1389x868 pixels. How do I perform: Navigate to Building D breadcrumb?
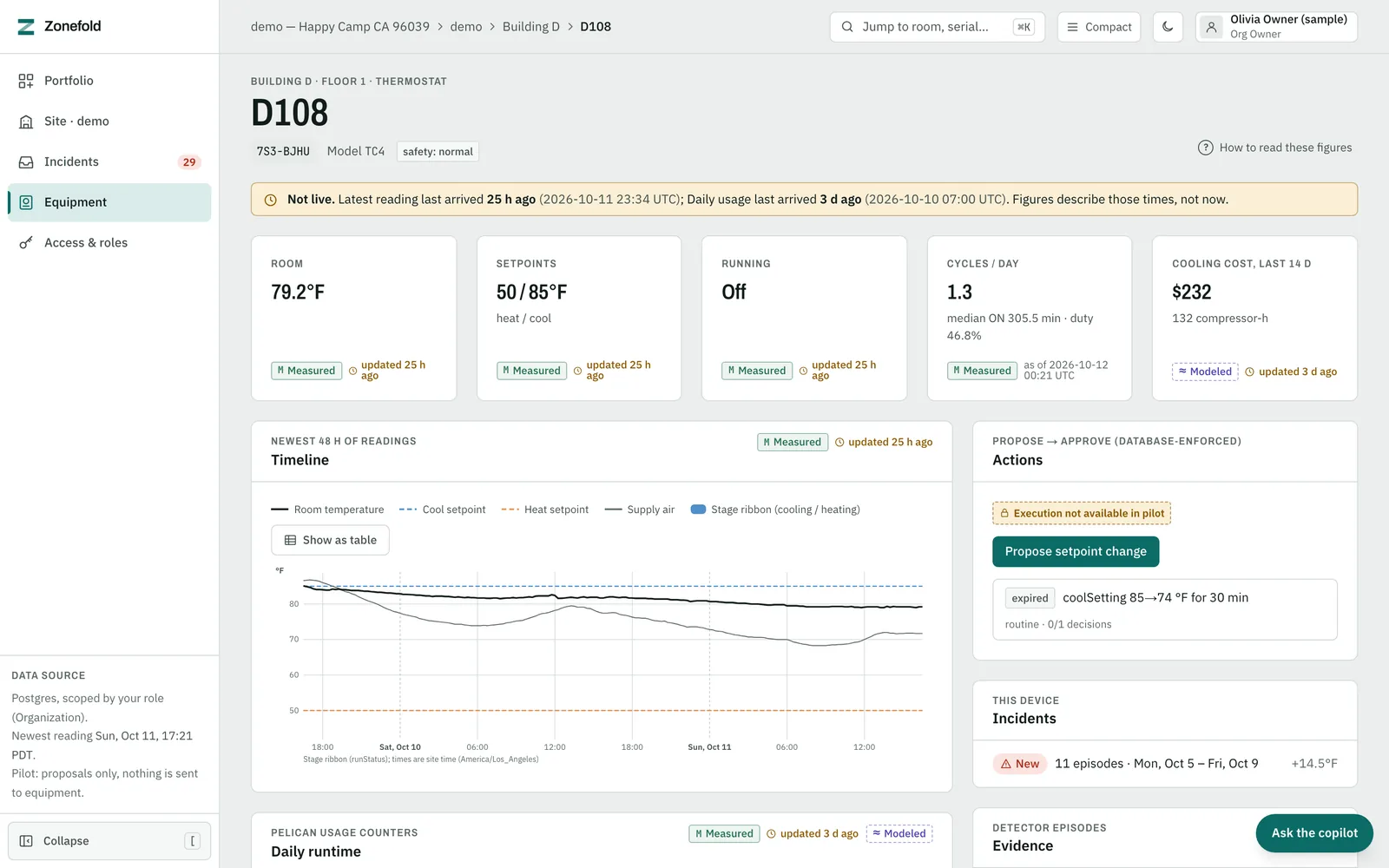pos(531,27)
